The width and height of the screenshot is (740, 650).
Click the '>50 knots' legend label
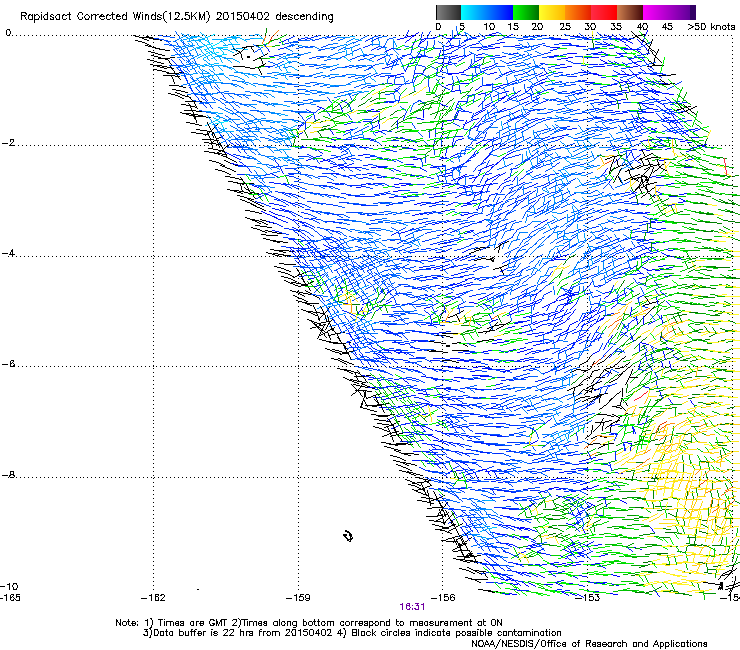[x=711, y=27]
